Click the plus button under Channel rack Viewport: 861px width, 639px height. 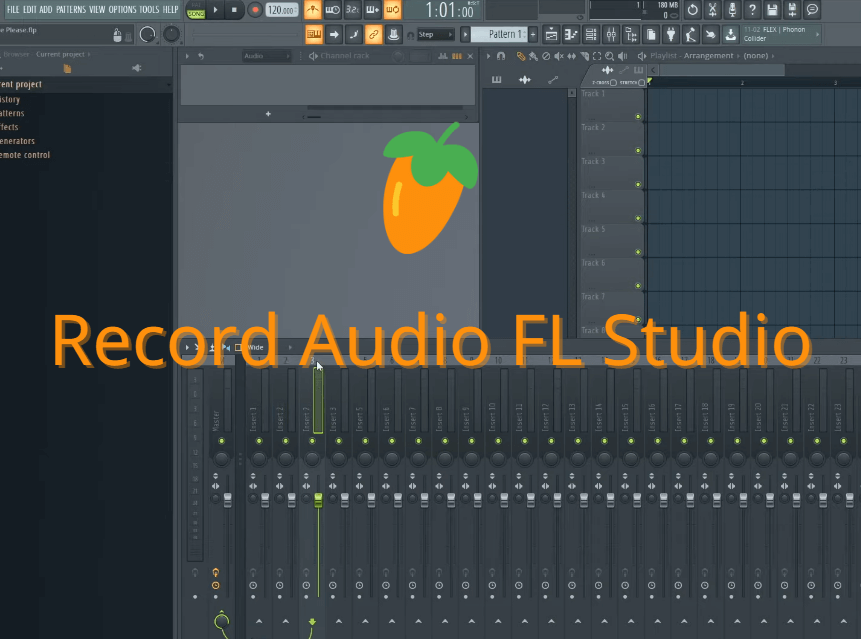(269, 114)
